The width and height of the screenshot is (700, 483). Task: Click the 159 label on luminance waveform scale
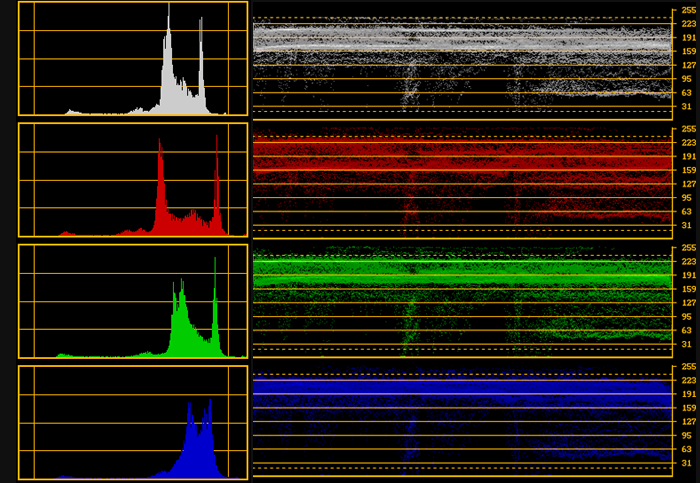click(689, 52)
